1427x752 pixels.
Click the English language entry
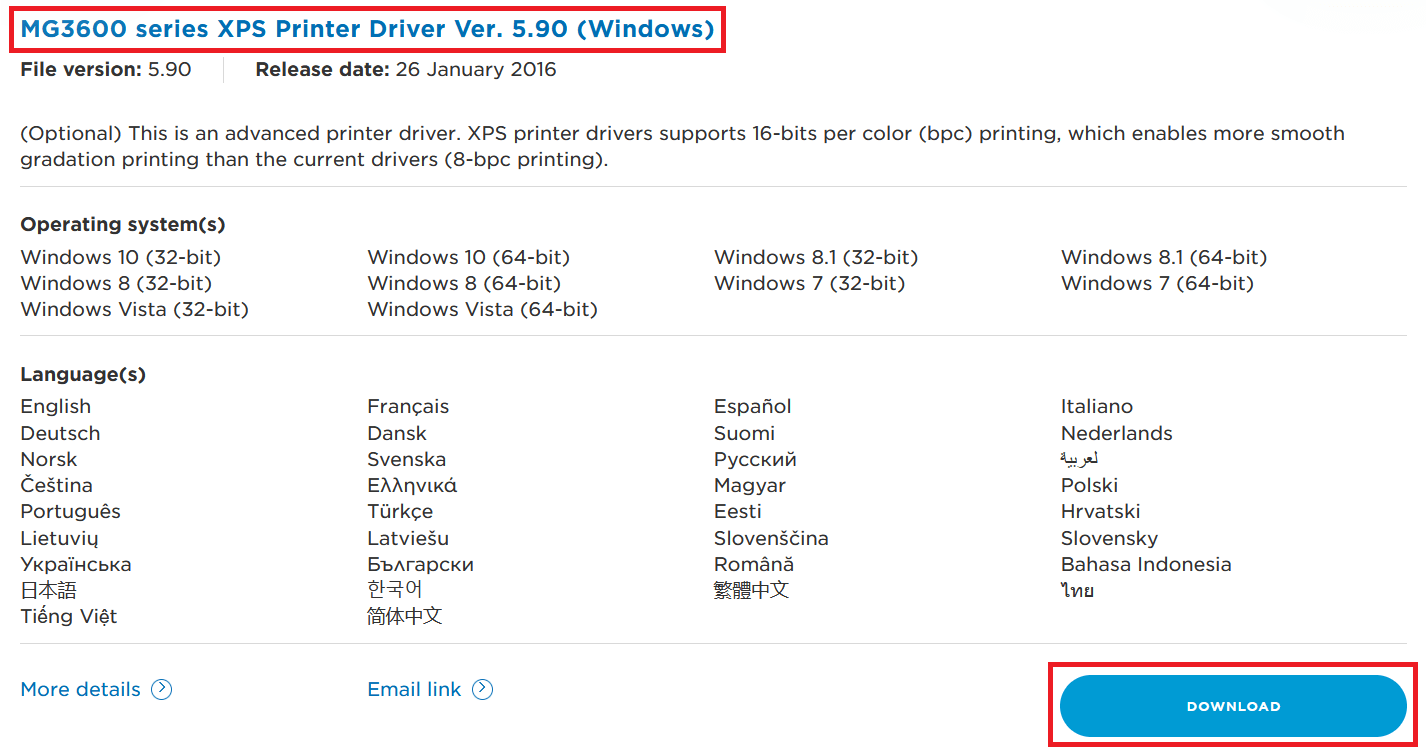[x=56, y=406]
